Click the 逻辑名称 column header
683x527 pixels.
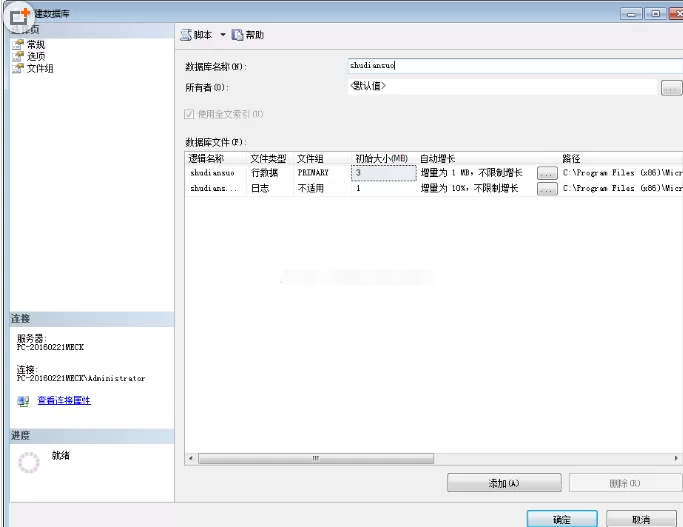click(206, 159)
